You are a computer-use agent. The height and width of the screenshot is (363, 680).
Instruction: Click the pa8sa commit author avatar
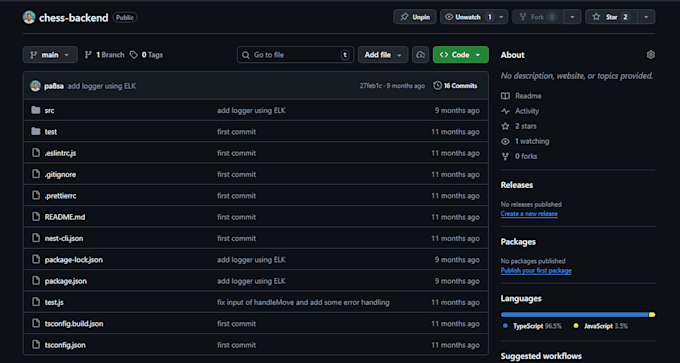point(35,86)
